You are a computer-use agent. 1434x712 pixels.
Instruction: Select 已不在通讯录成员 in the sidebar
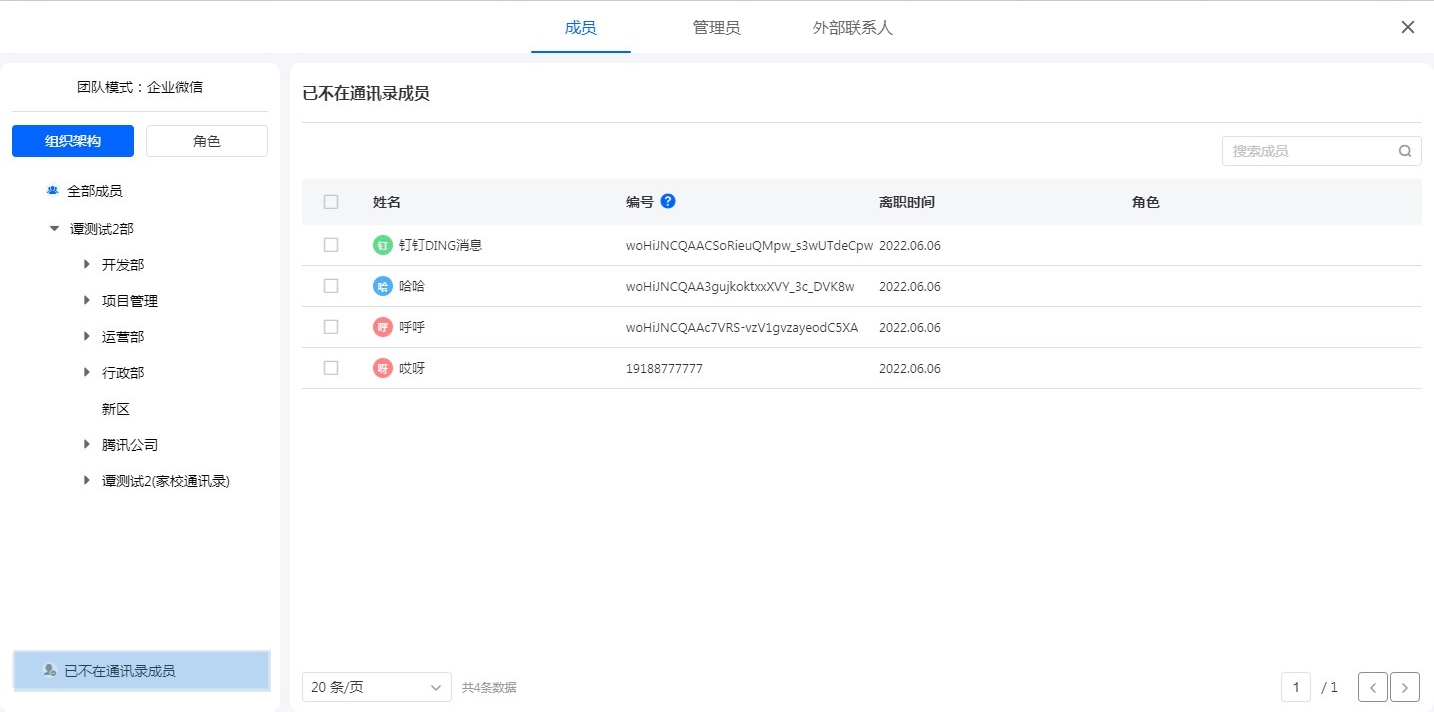(x=141, y=671)
